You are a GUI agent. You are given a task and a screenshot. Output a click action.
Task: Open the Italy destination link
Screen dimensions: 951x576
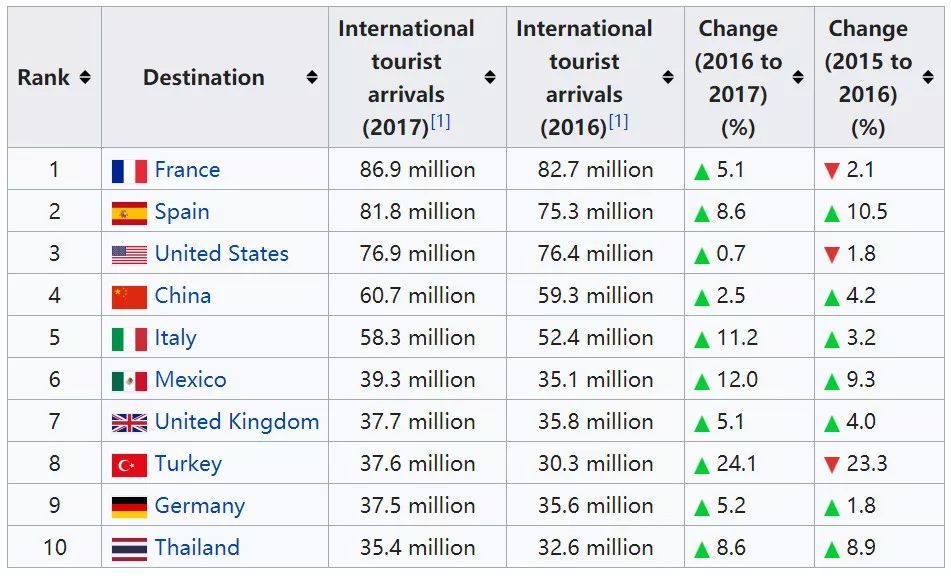point(175,338)
